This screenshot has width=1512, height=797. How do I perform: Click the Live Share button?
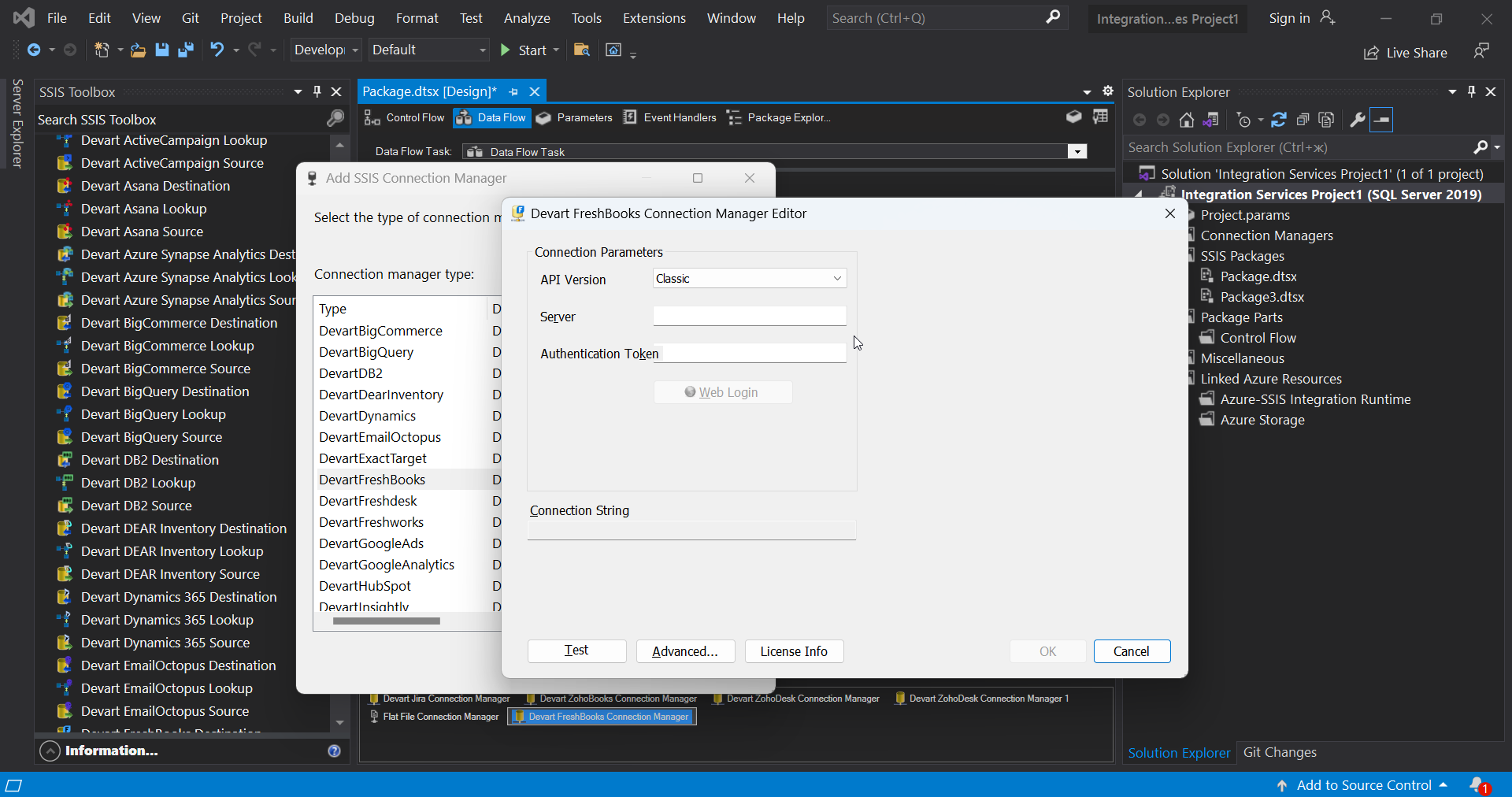[1406, 53]
